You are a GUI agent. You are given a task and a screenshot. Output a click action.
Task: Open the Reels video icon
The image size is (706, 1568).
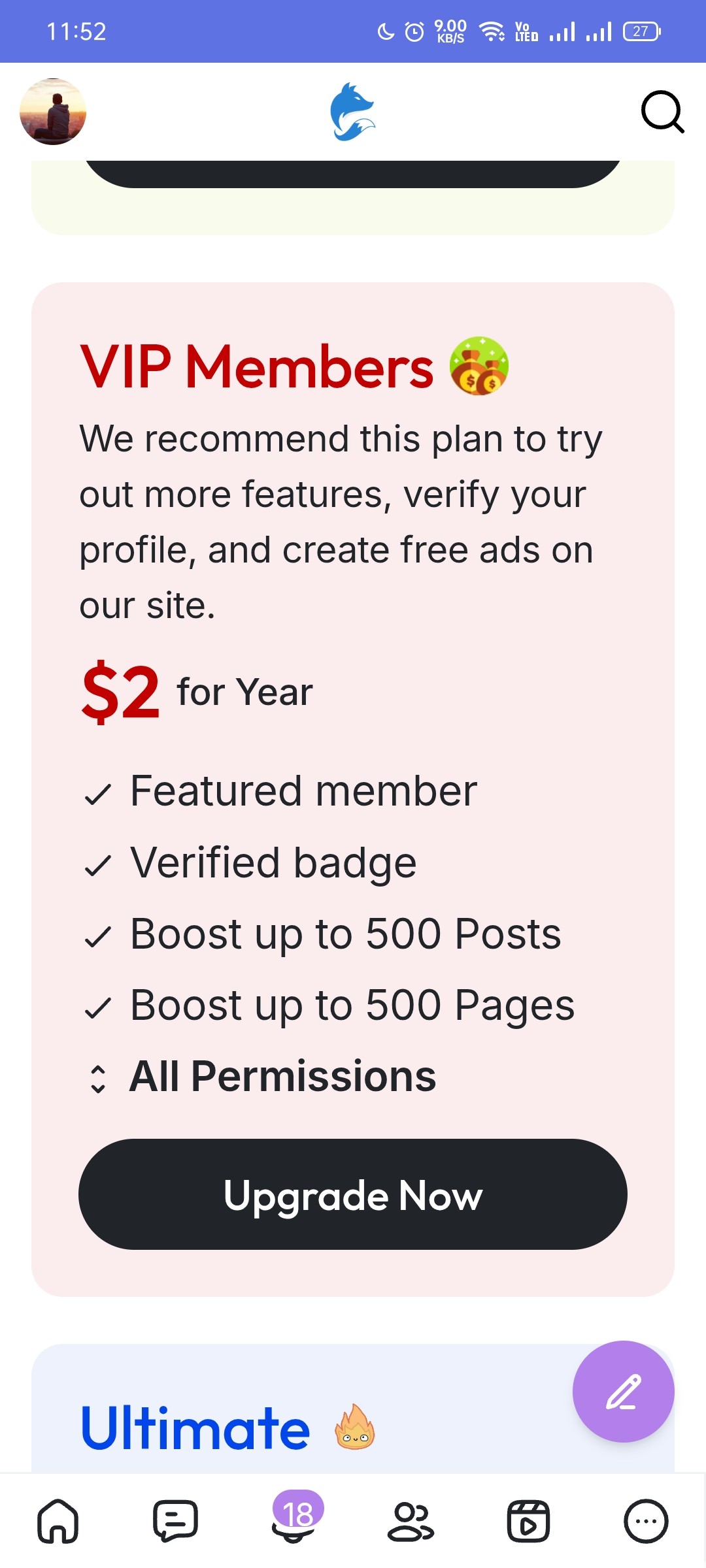click(x=528, y=1521)
